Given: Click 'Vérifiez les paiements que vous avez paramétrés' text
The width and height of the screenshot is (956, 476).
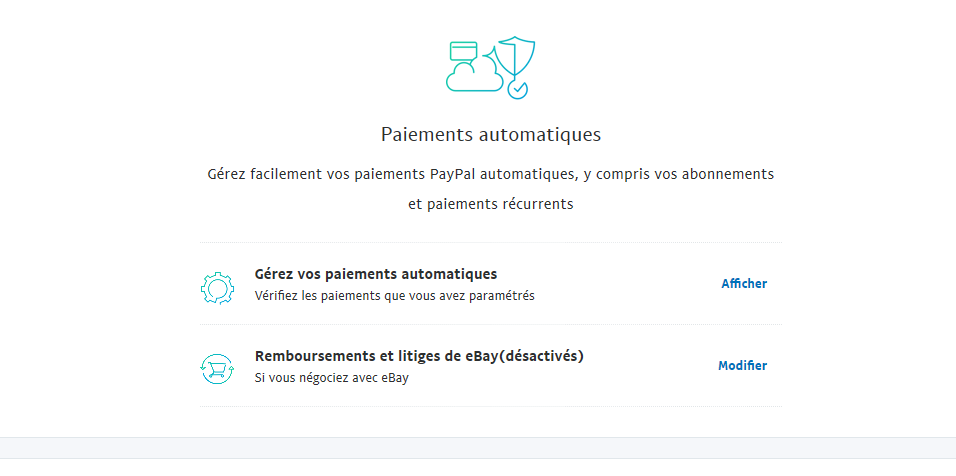Looking at the screenshot, I should (x=394, y=296).
